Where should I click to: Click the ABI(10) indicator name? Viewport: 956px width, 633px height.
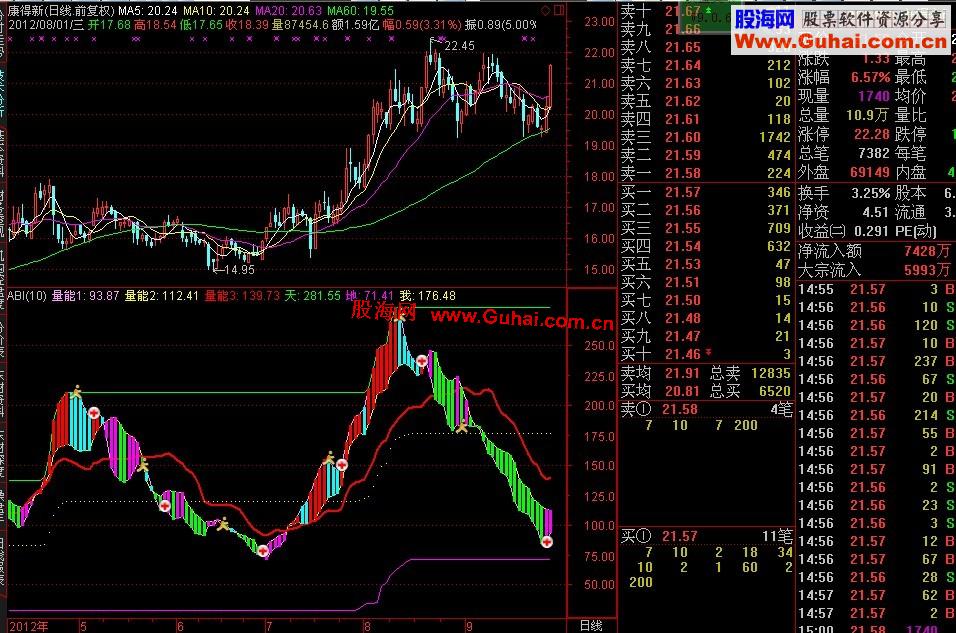(x=27, y=296)
